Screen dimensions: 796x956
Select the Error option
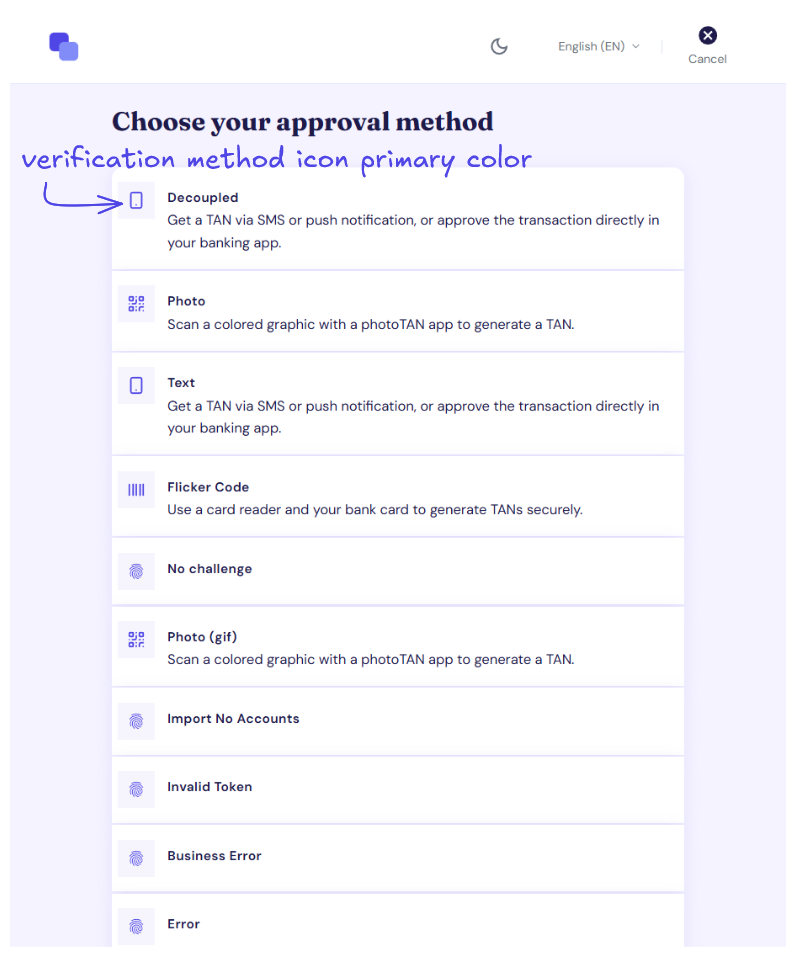397,921
